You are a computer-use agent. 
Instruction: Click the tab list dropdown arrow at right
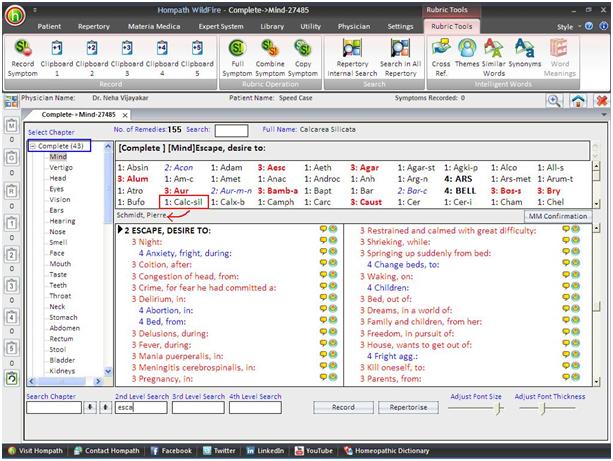tap(604, 115)
